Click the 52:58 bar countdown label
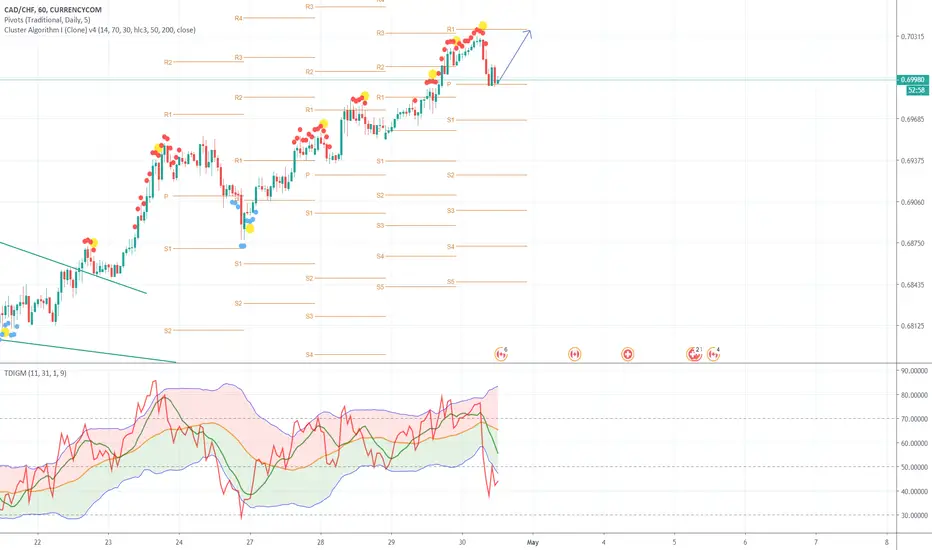Screen dimensions: 932x550 [917, 90]
